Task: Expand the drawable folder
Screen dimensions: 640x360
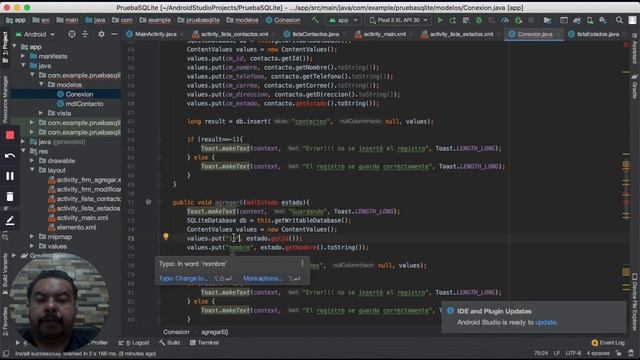Action: coord(32,160)
